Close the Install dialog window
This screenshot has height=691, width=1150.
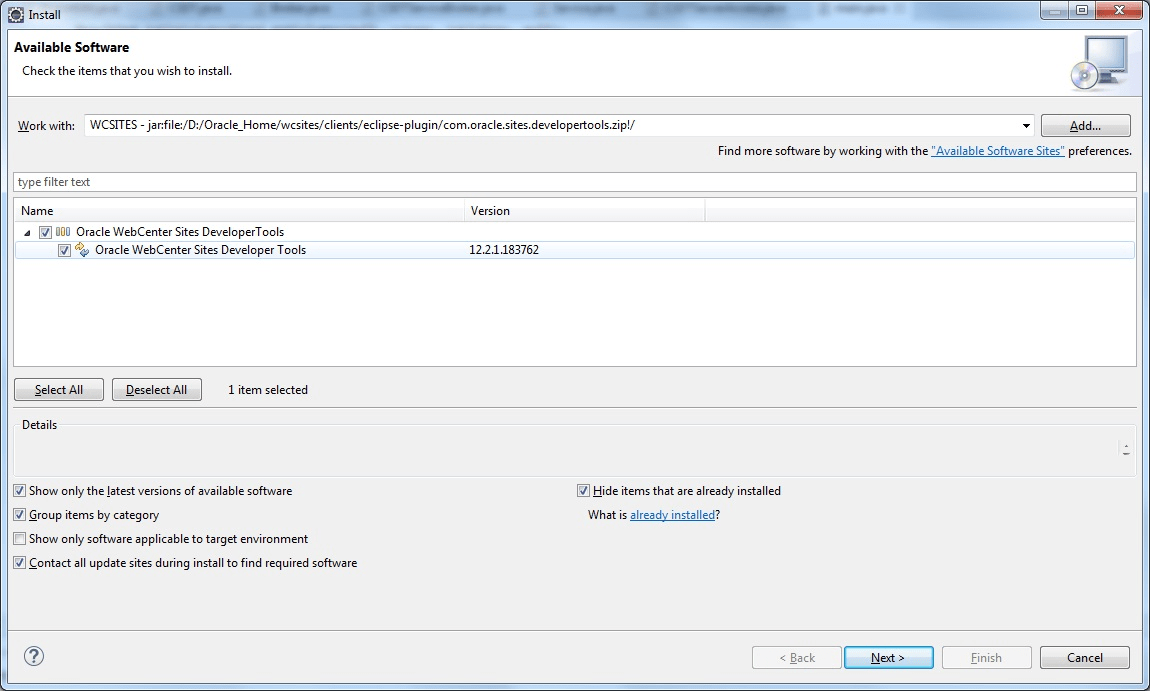[x=1119, y=10]
